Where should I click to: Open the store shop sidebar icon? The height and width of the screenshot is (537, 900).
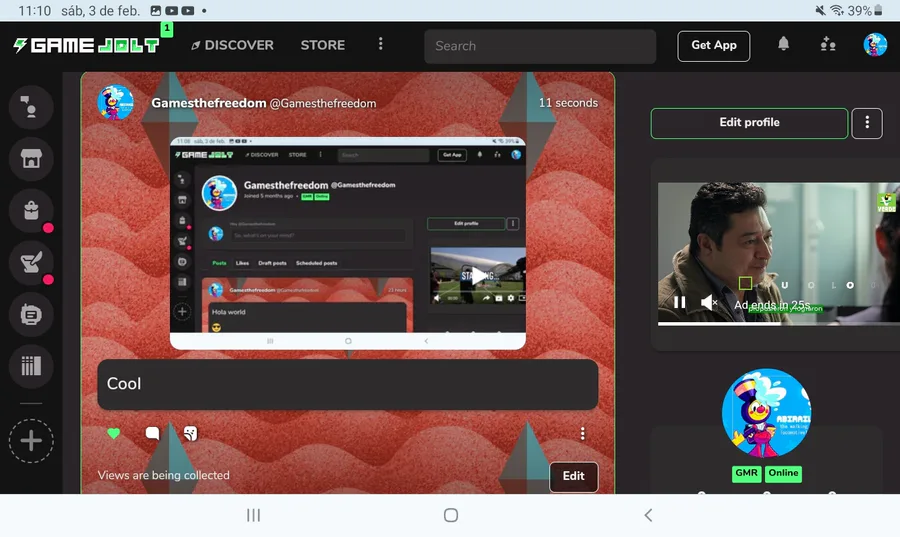tap(31, 159)
